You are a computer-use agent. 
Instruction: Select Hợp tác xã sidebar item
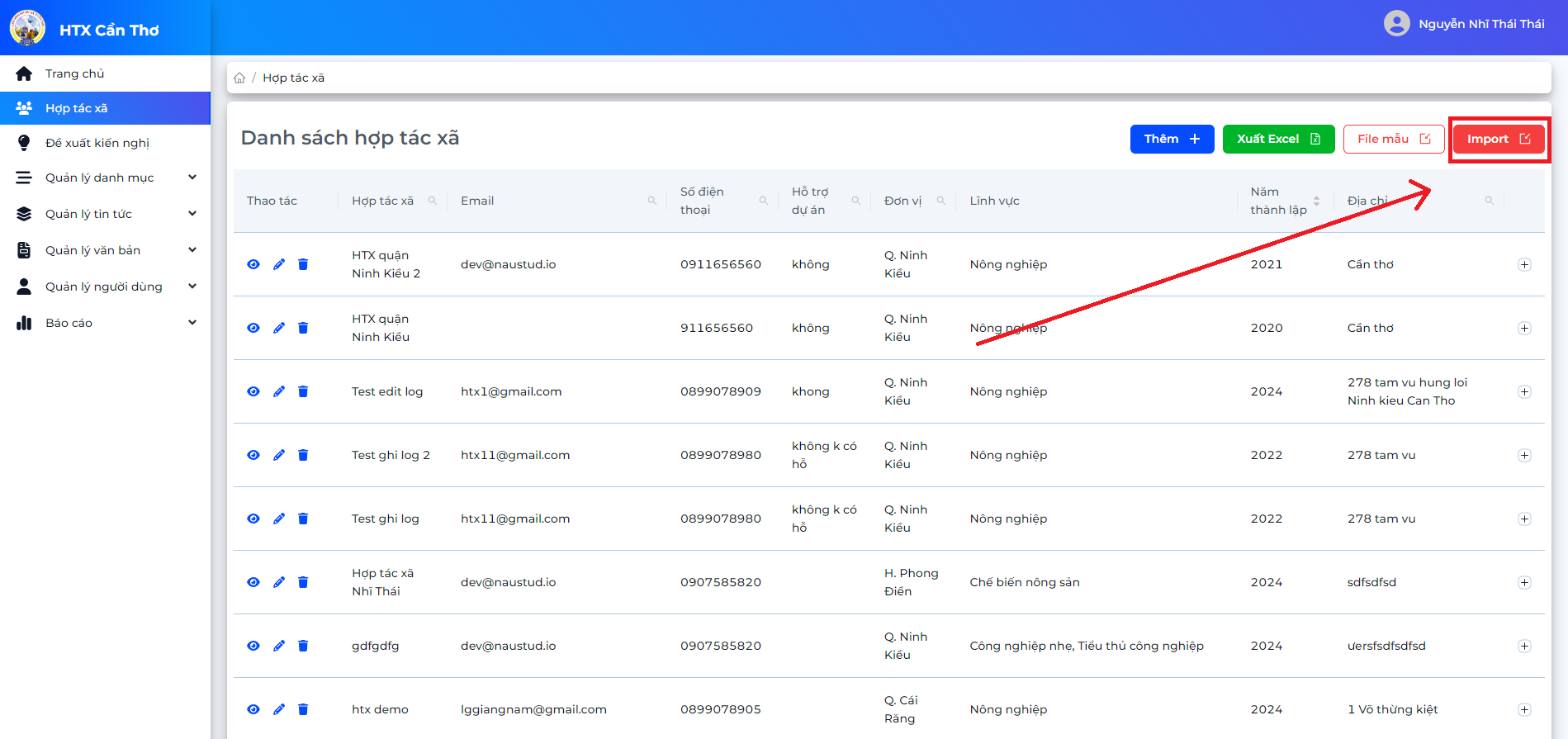pyautogui.click(x=106, y=108)
